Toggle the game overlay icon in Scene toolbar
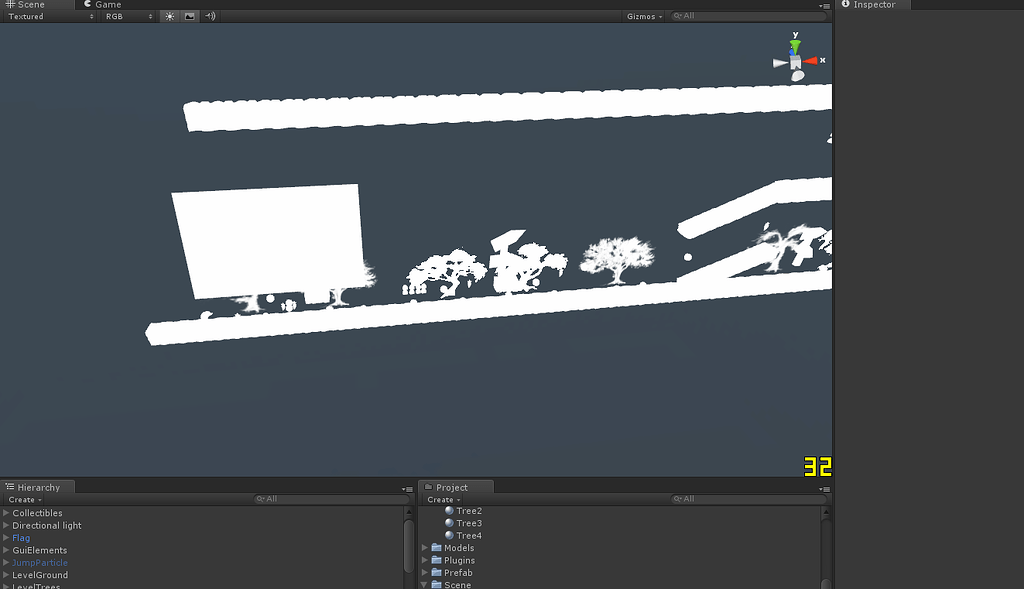Image resolution: width=1024 pixels, height=589 pixels. (x=189, y=16)
